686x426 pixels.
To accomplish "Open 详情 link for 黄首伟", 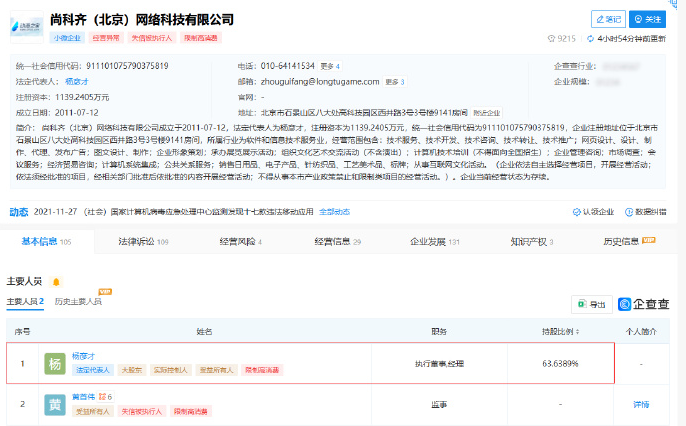I will pyautogui.click(x=640, y=404).
